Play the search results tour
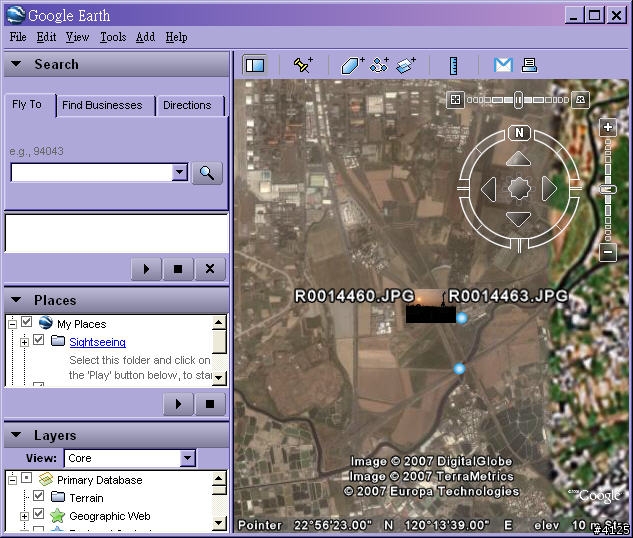633x538 pixels. (146, 269)
